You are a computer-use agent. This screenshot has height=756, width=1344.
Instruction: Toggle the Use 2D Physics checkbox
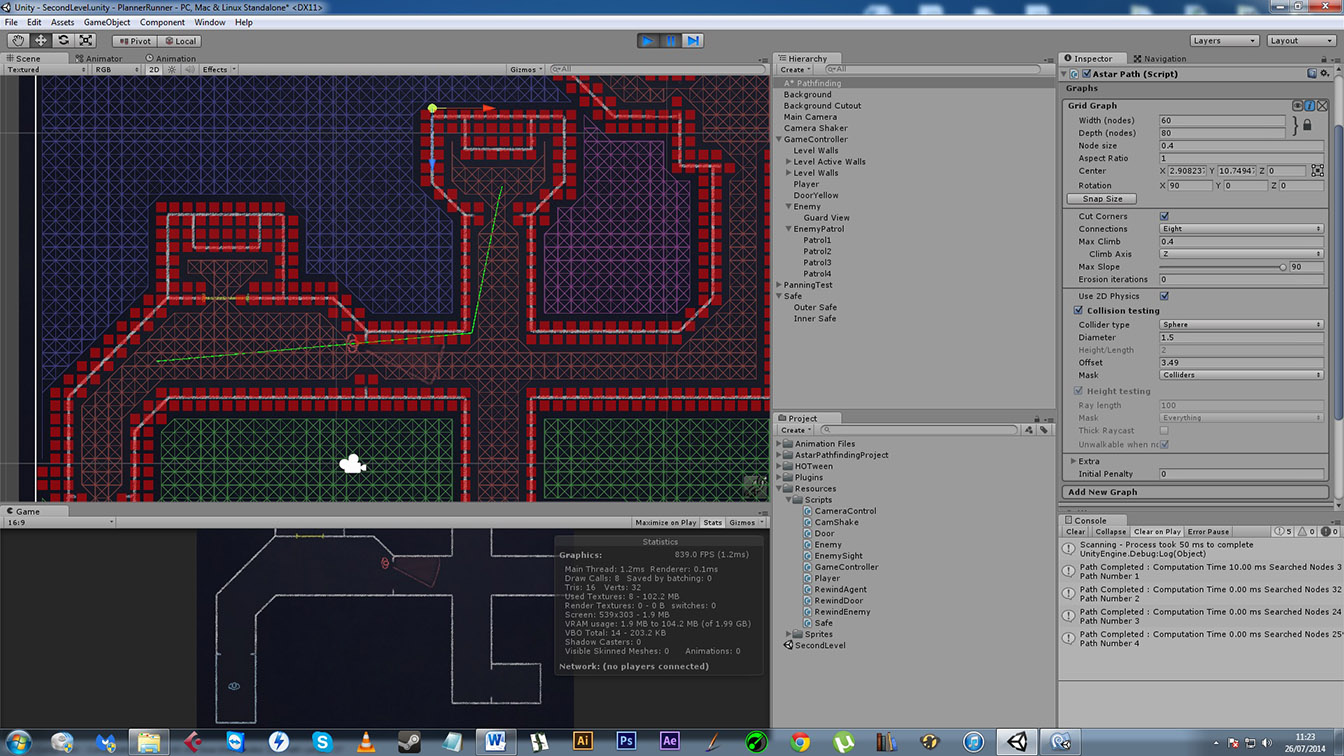1164,296
